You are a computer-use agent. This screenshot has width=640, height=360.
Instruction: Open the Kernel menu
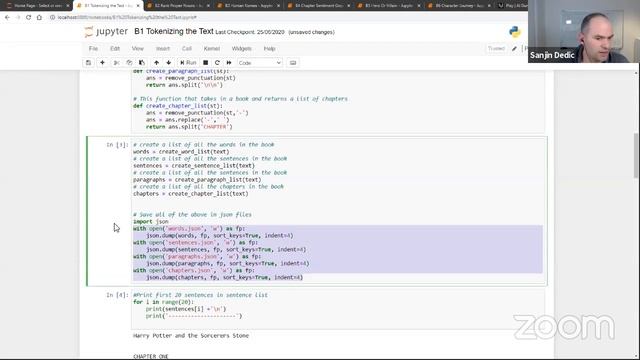[x=211, y=49]
